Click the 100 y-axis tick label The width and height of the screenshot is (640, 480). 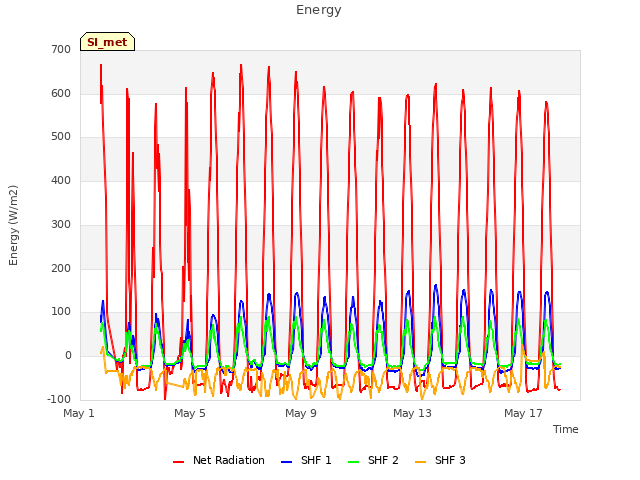pos(61,312)
